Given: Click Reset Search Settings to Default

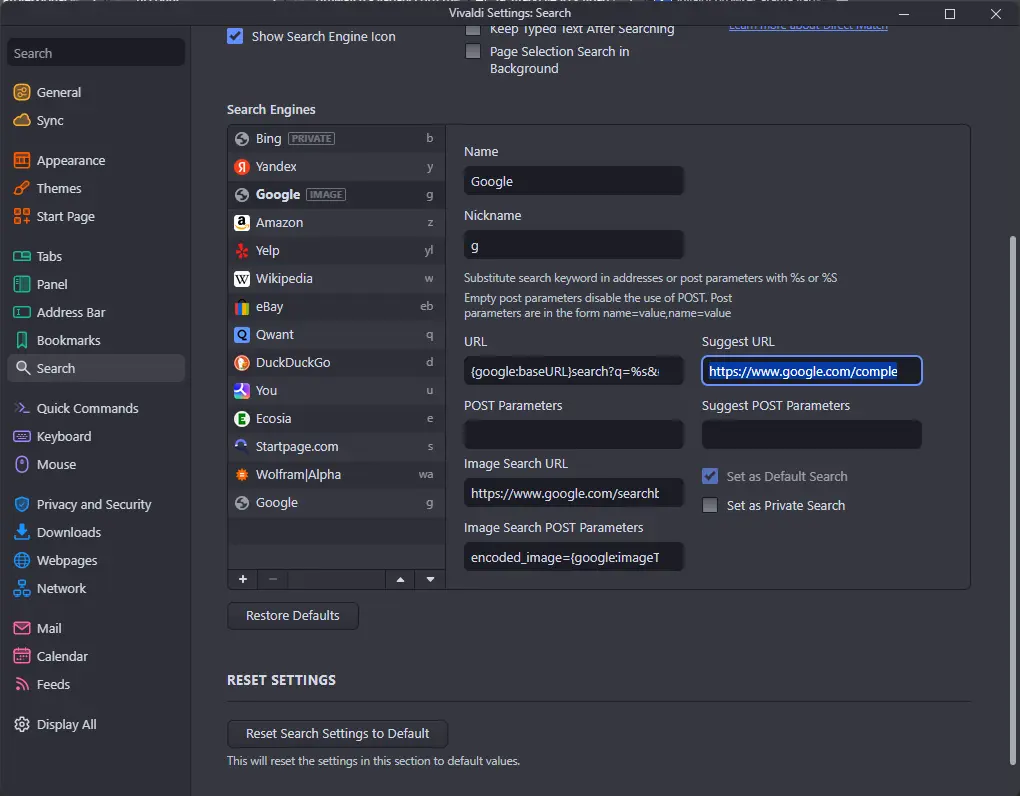Looking at the screenshot, I should click(337, 734).
